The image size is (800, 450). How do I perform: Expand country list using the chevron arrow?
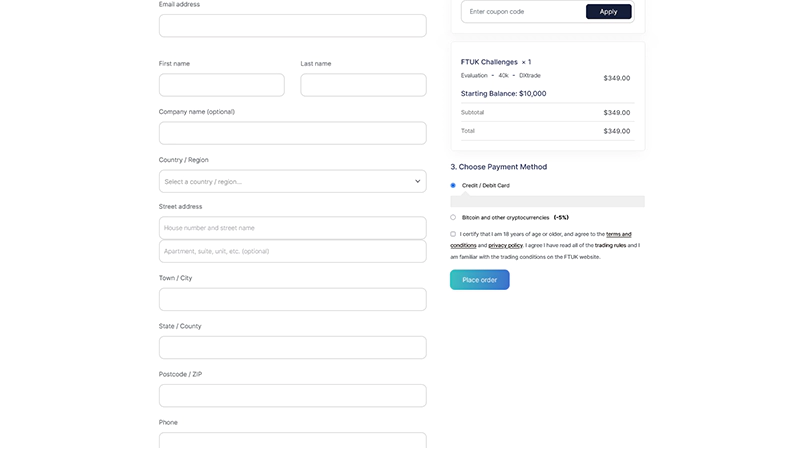pos(418,181)
